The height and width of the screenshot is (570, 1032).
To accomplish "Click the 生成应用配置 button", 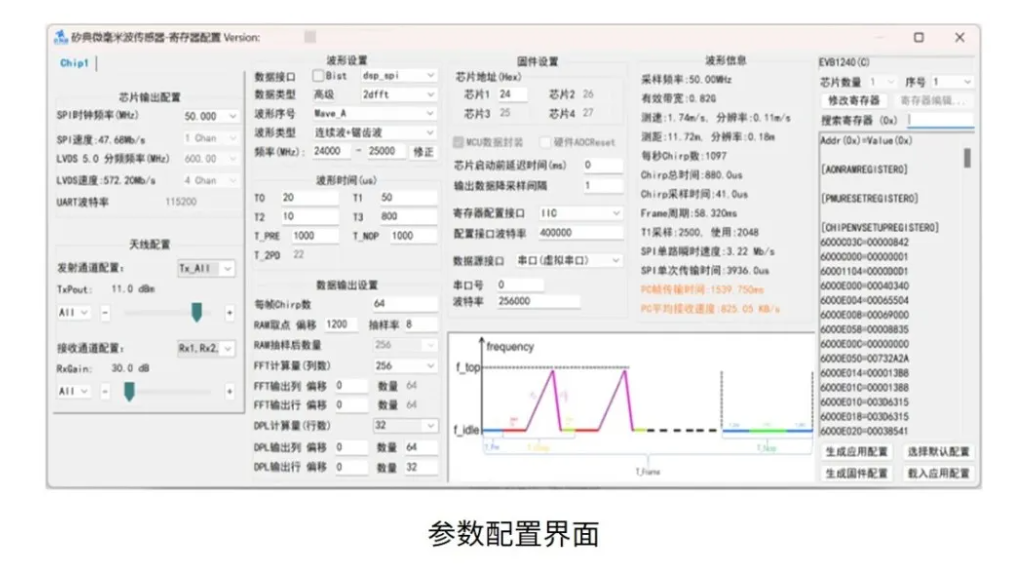I will 856,452.
